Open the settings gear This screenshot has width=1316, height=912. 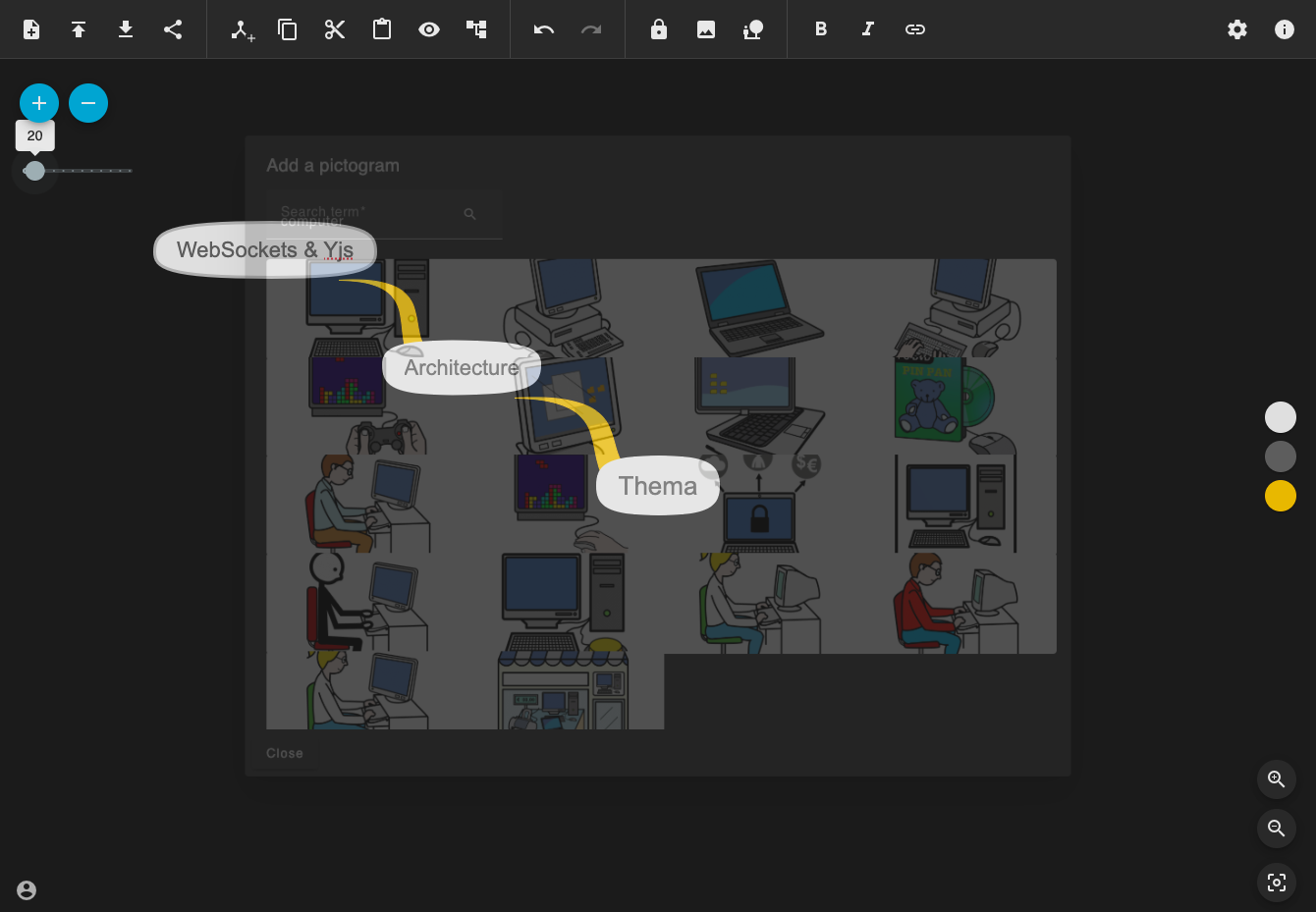pos(1237,29)
